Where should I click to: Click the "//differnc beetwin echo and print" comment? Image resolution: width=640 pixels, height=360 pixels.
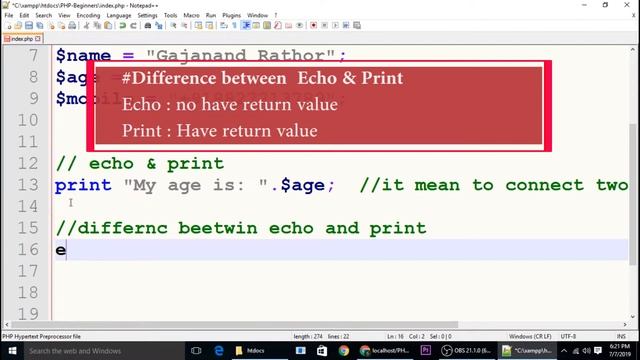coord(241,228)
